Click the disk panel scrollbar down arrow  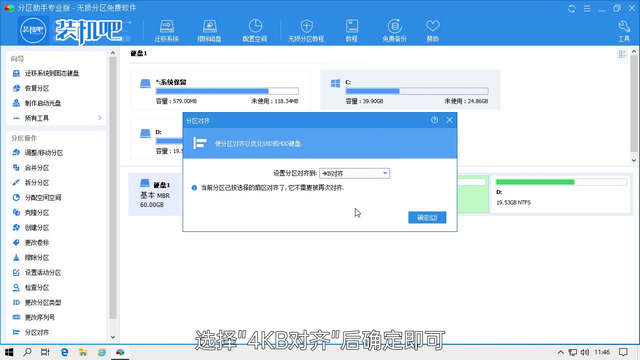(x=634, y=160)
